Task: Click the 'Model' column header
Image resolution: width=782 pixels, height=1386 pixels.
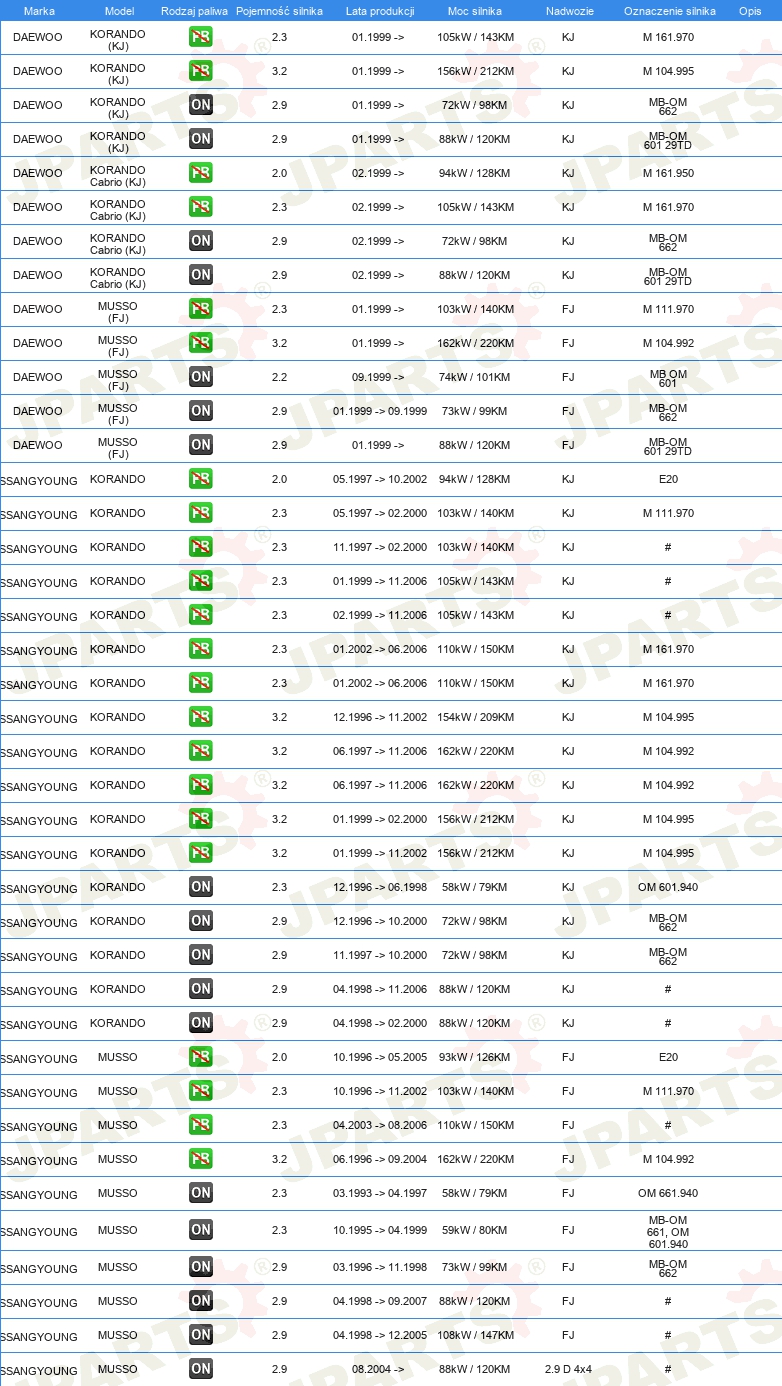Action: [x=119, y=11]
